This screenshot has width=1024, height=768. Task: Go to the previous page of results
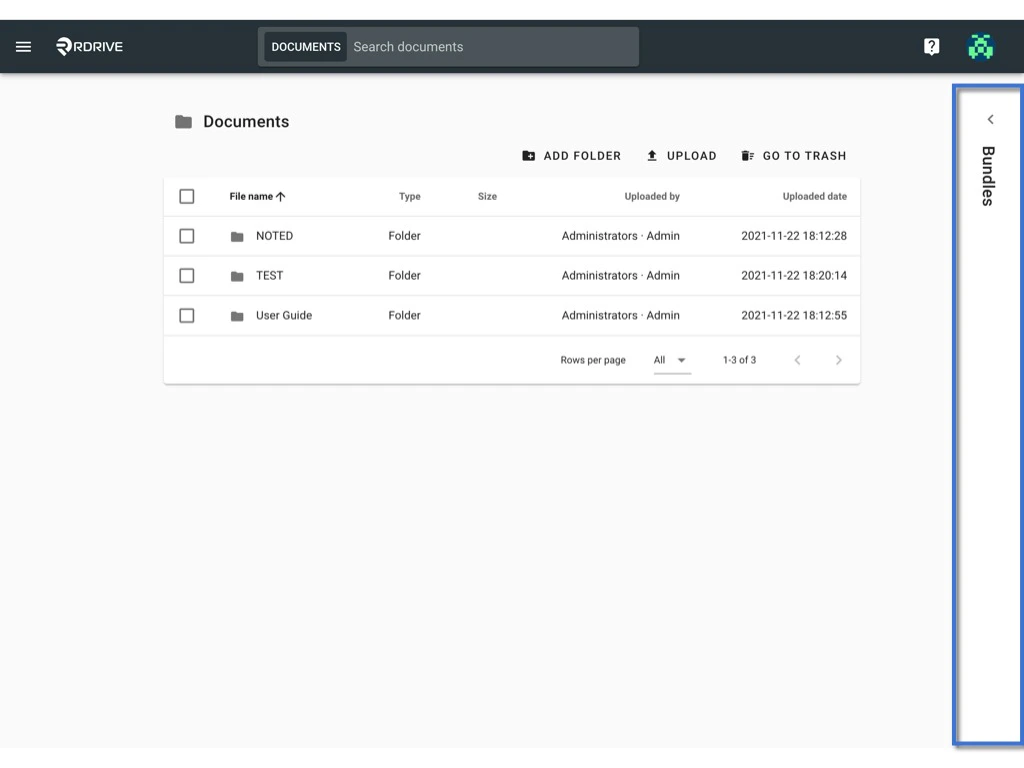[x=797, y=360]
